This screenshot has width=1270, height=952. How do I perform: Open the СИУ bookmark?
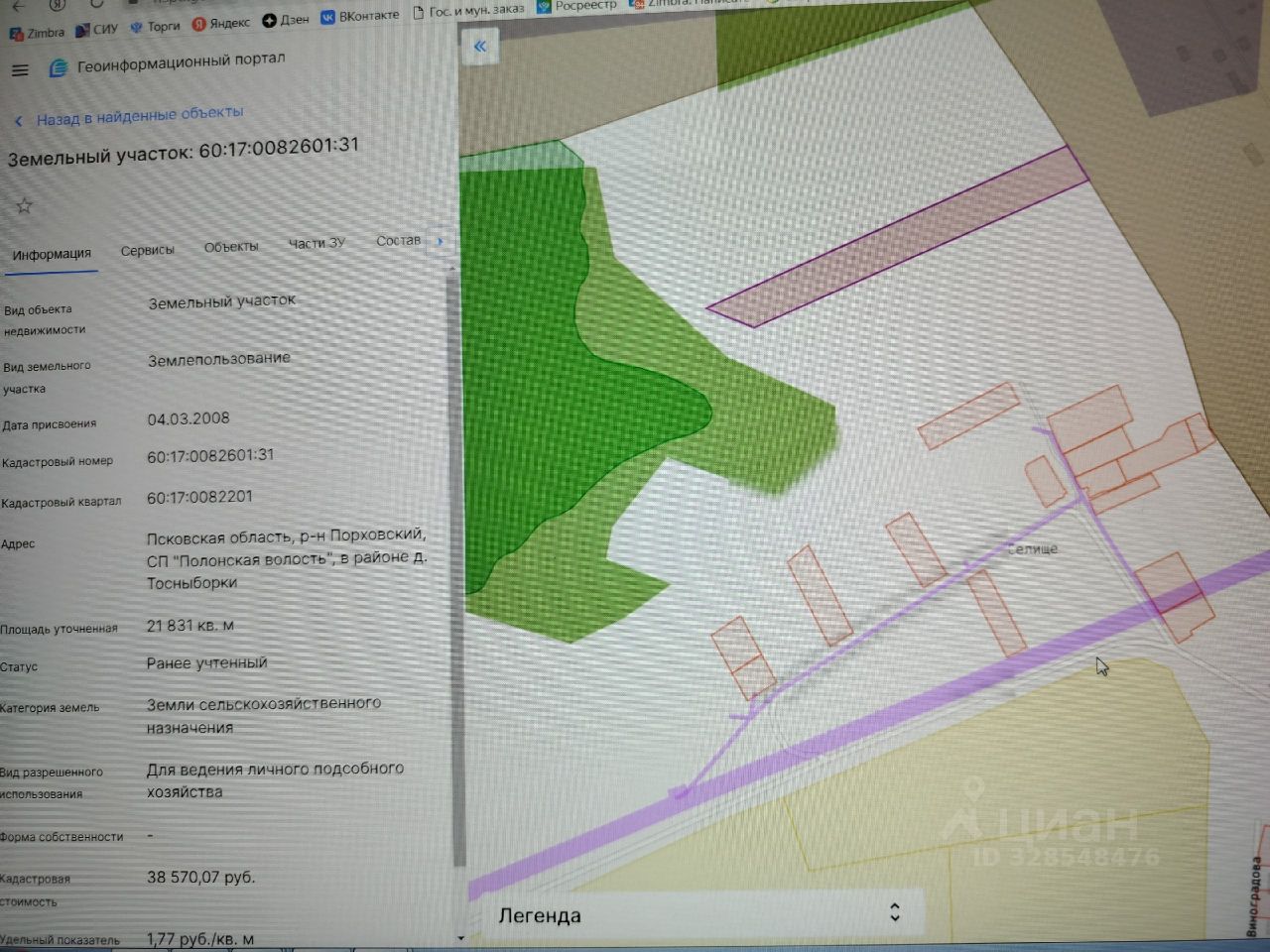click(97, 30)
